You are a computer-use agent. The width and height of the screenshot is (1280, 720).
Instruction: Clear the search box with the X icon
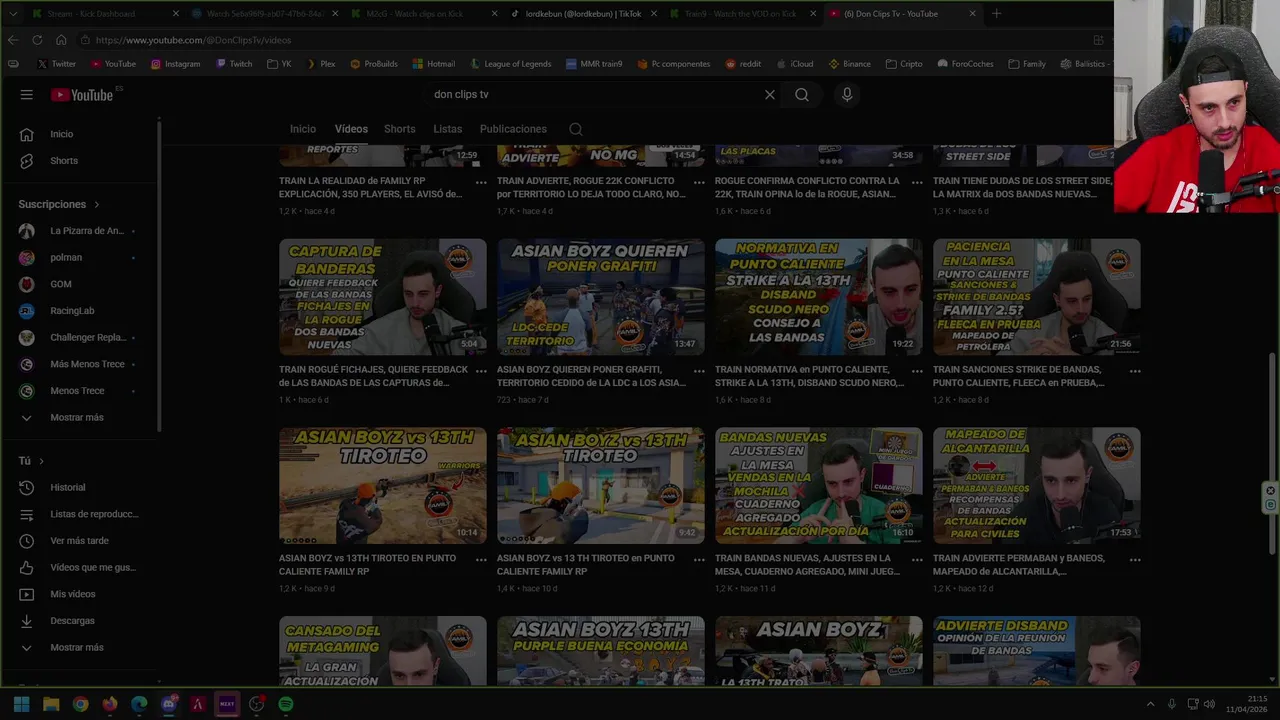coord(769,95)
